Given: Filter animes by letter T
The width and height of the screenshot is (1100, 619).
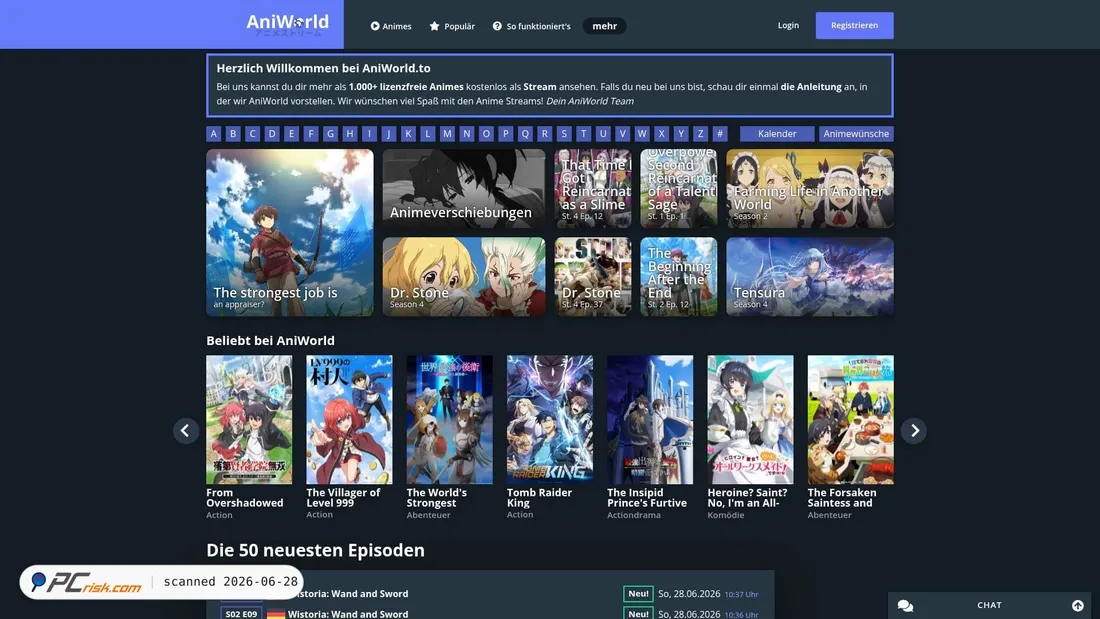Looking at the screenshot, I should pos(583,133).
